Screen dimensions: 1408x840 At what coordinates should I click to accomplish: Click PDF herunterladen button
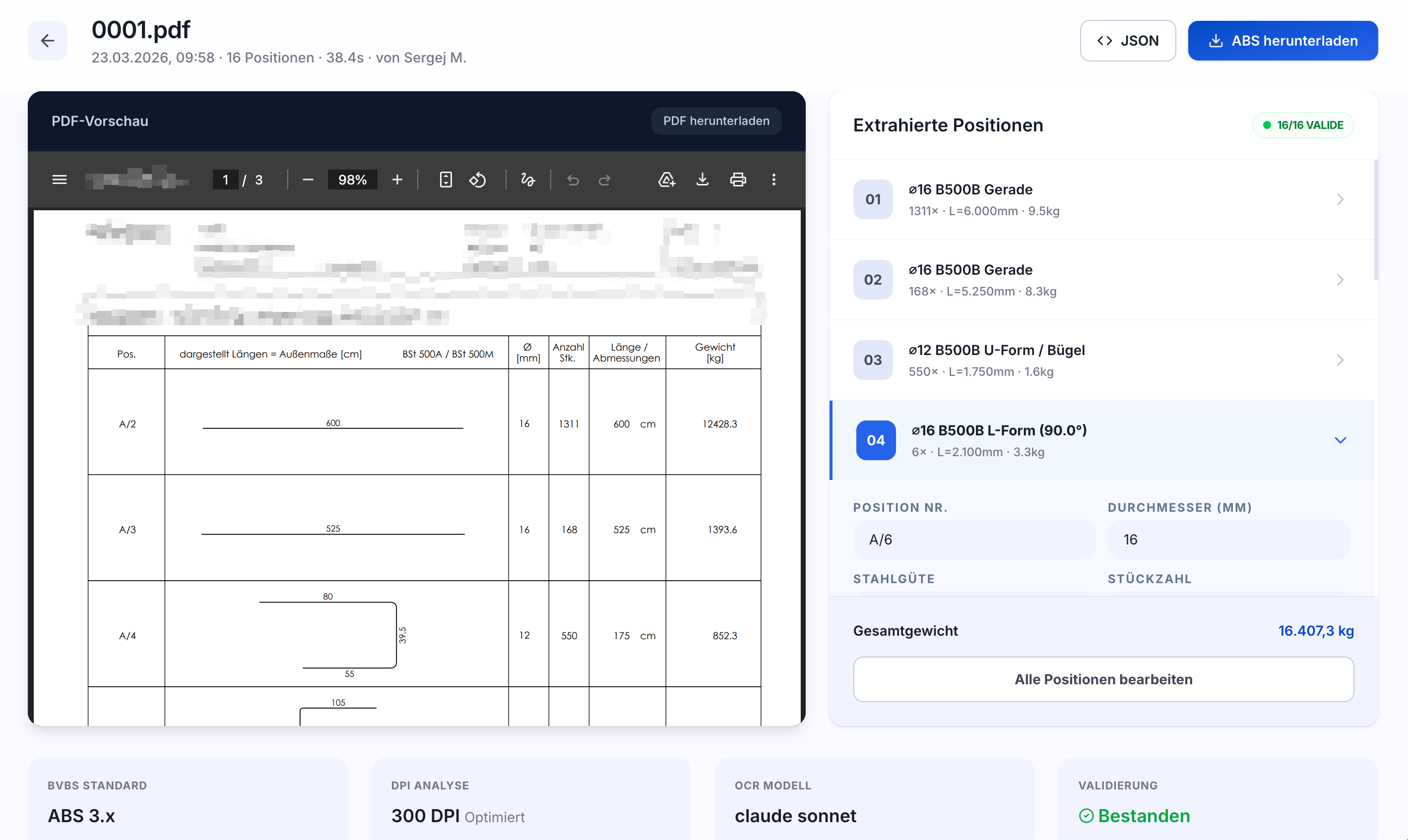pyautogui.click(x=715, y=121)
